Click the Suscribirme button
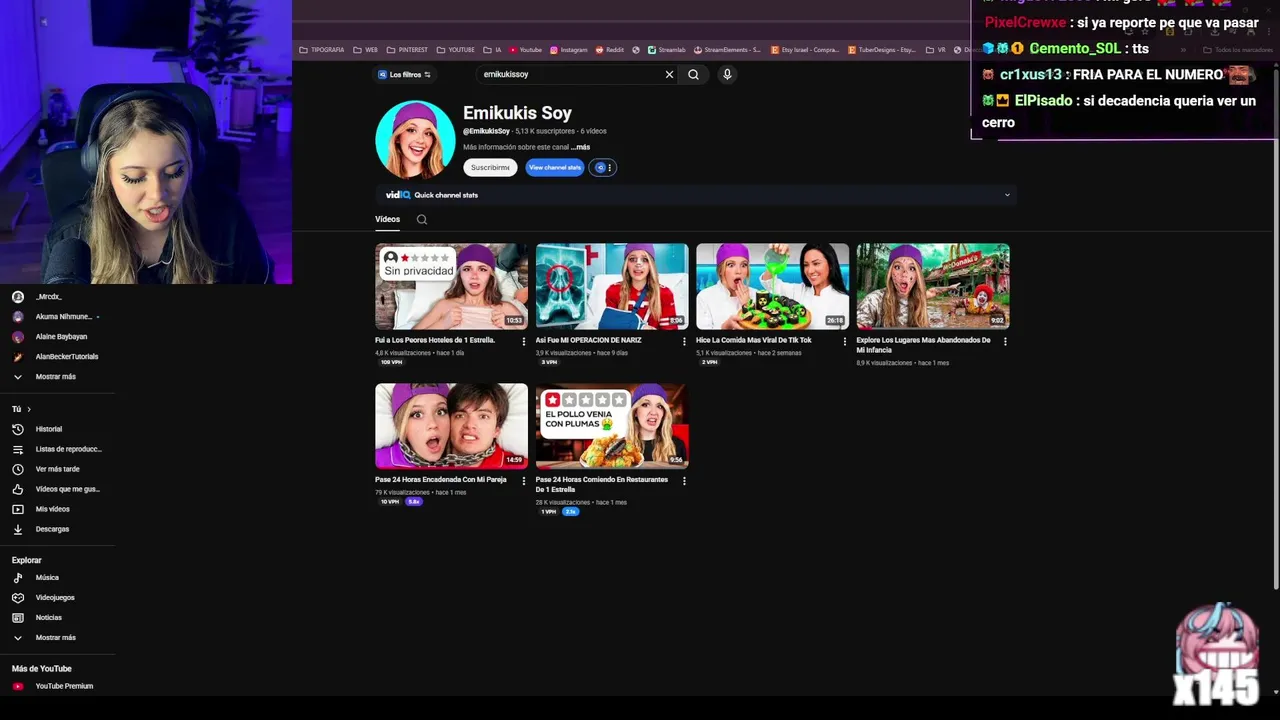This screenshot has width=1280, height=720. [490, 168]
